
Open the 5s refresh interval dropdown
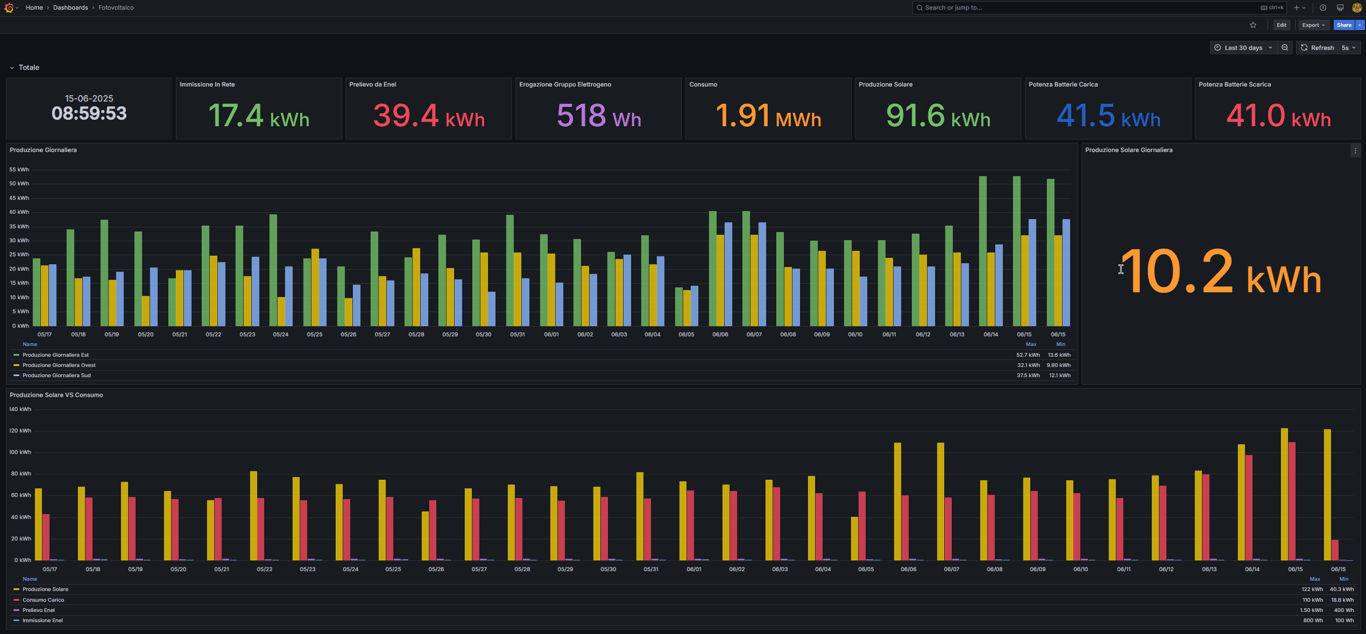click(1349, 48)
